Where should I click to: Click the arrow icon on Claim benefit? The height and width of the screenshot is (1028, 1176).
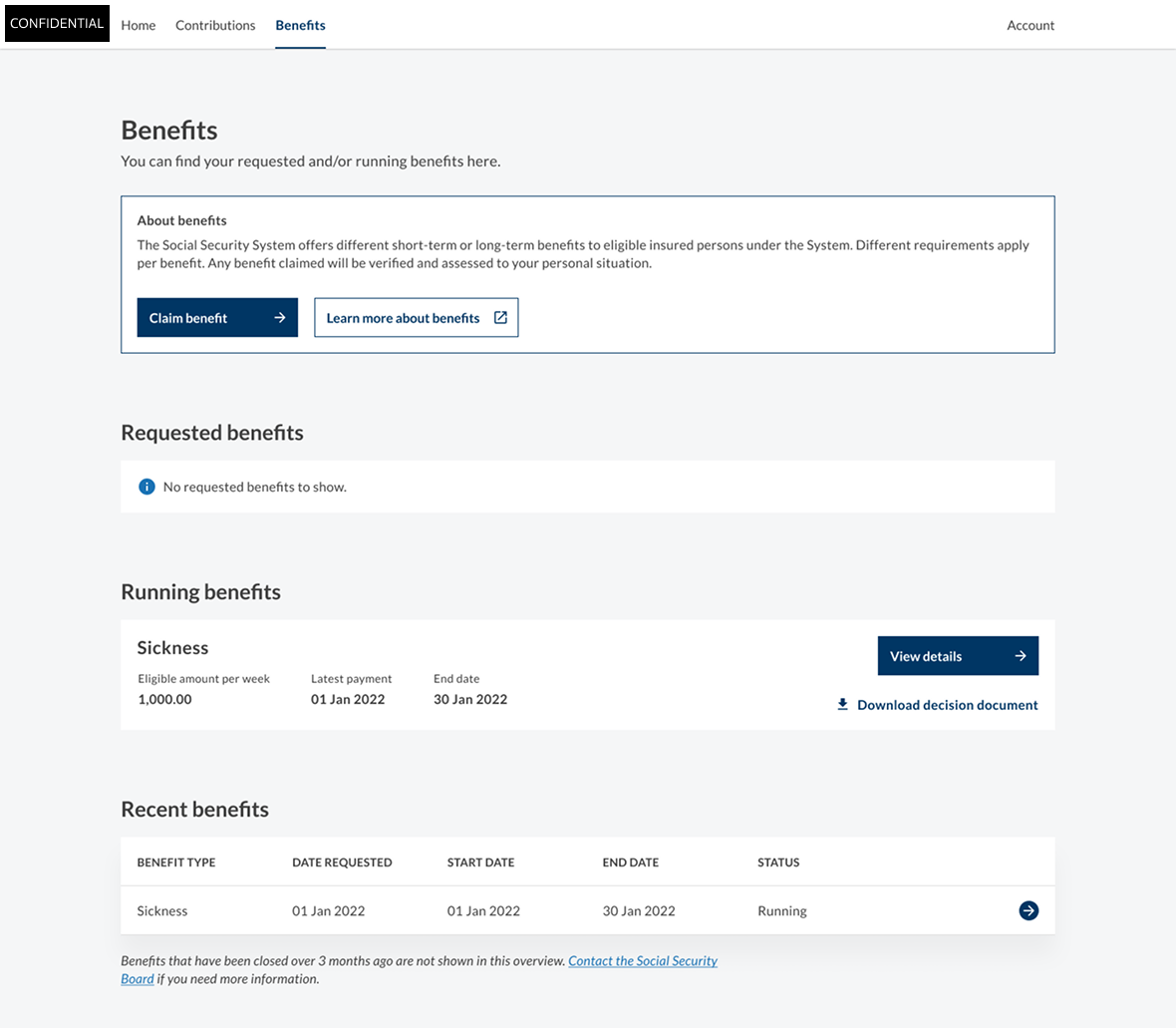[280, 318]
